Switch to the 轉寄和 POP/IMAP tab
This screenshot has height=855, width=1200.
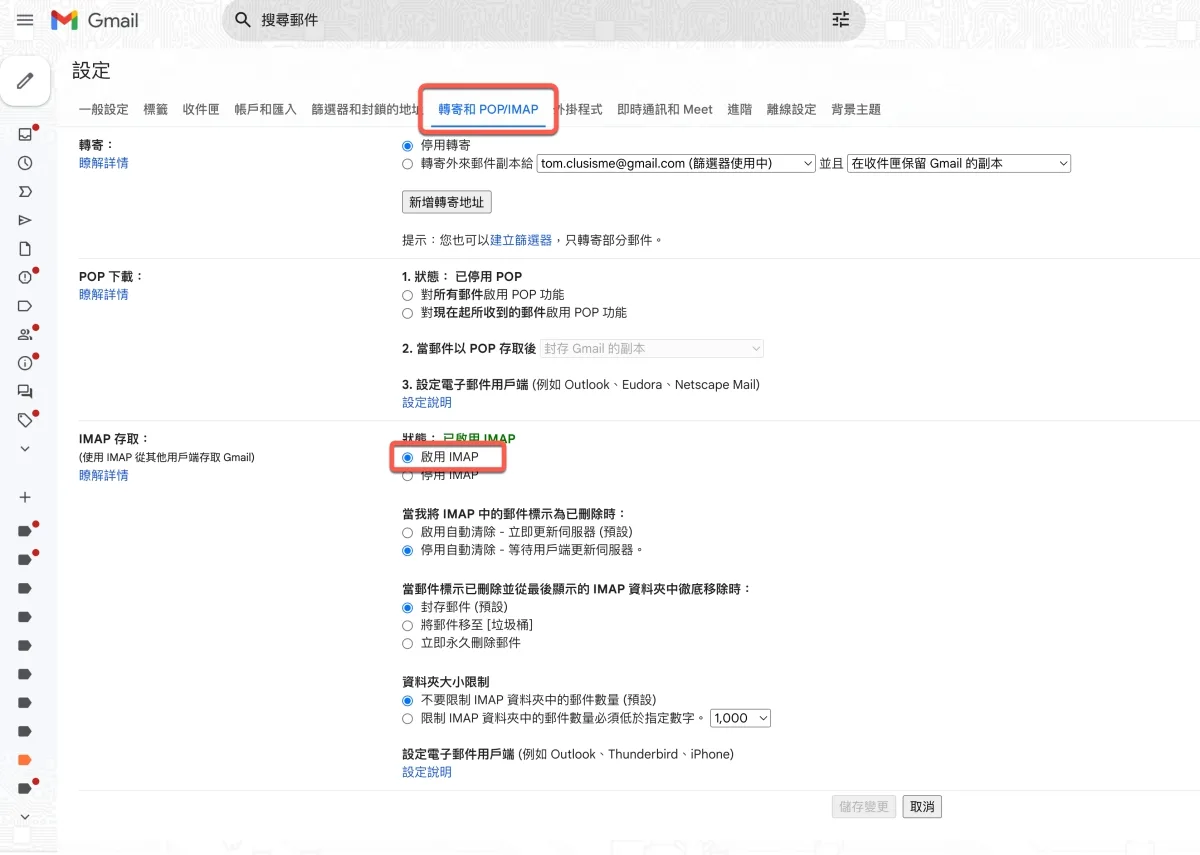tap(488, 109)
